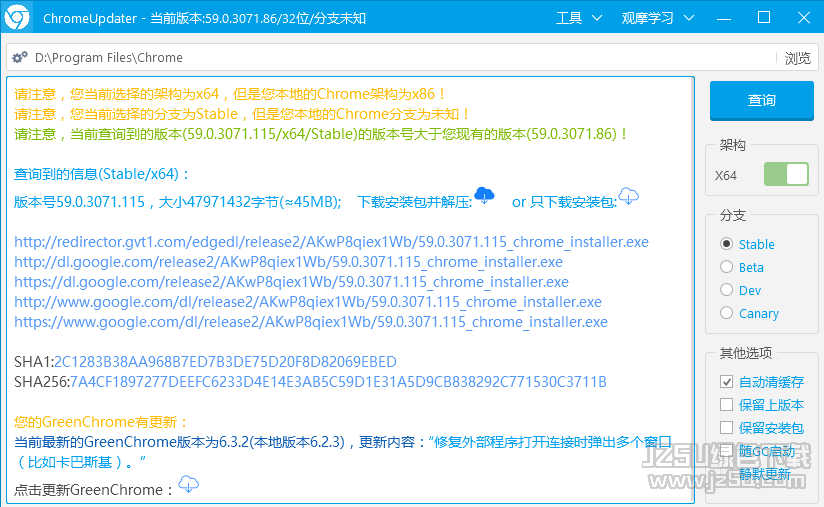Select the Canary branch radio button
The image size is (824, 507).
point(727,313)
